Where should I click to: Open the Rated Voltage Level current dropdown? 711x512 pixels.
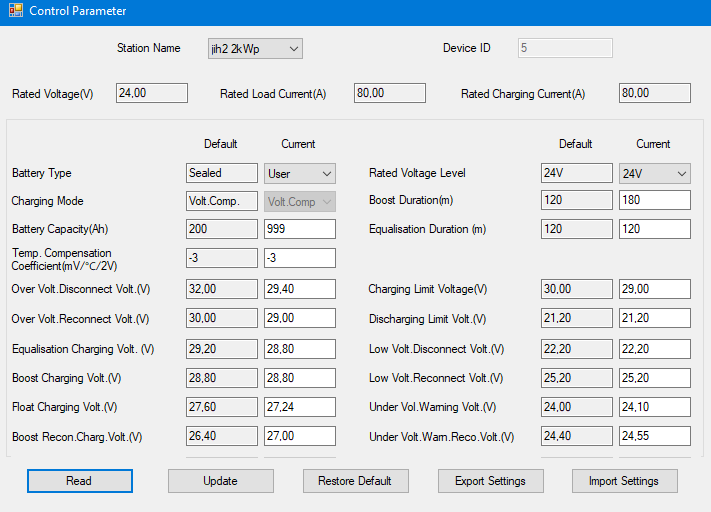(654, 174)
